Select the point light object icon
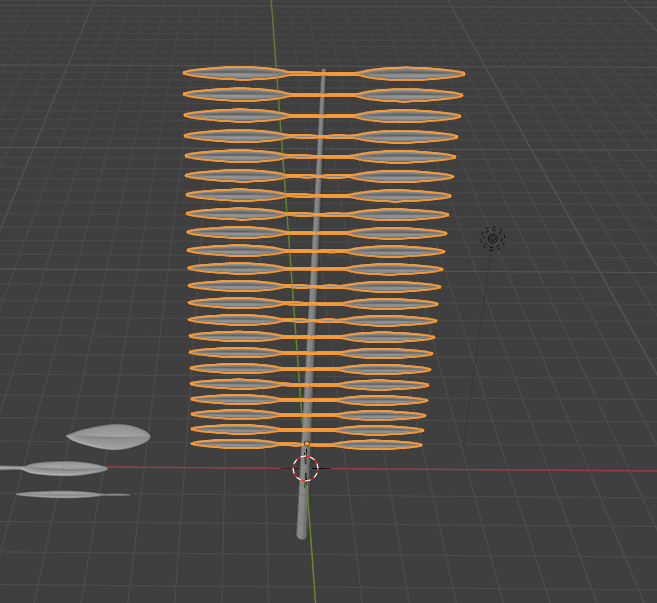The width and height of the screenshot is (657, 603). [x=492, y=238]
